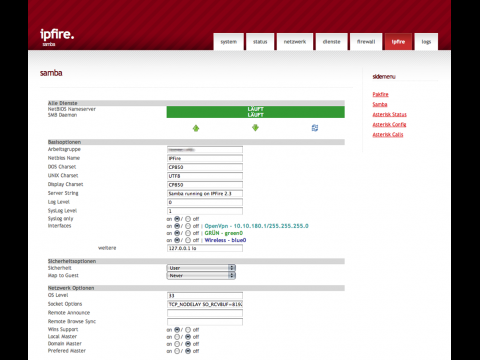Image resolution: width=480 pixels, height=360 pixels.
Task: Click the UNIX Charset field
Action: tap(205, 176)
